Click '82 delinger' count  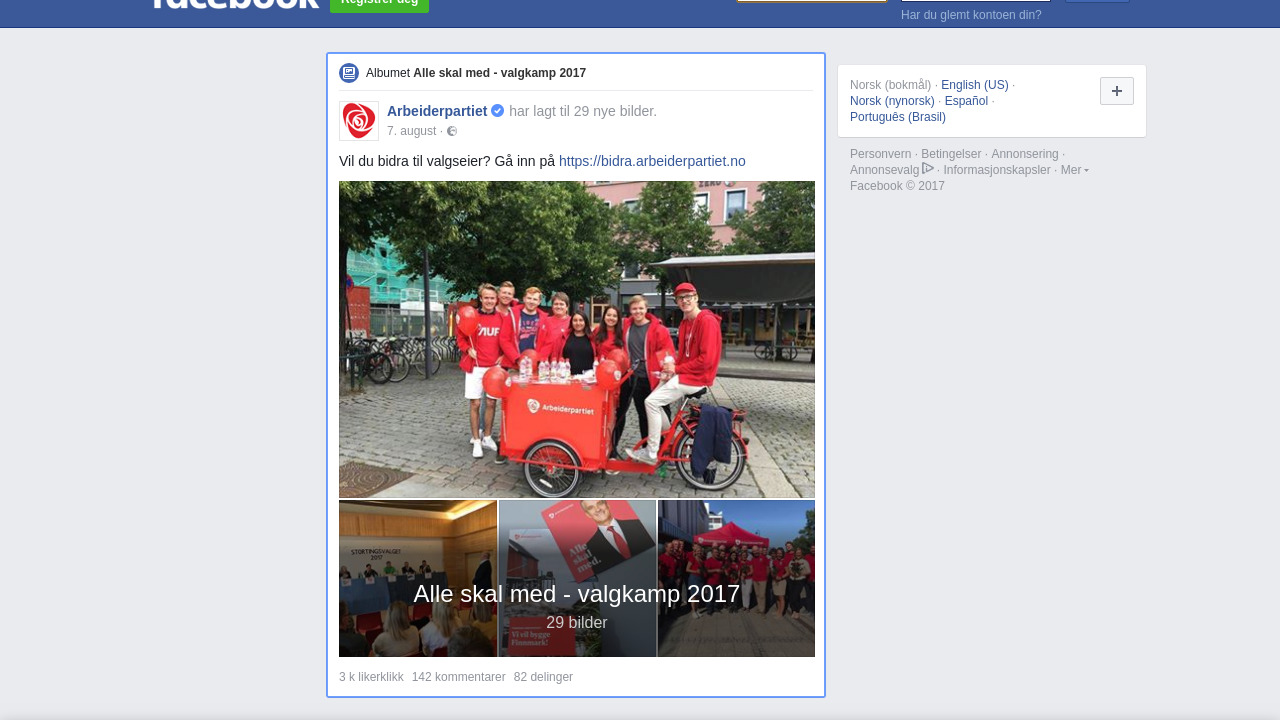click(543, 677)
